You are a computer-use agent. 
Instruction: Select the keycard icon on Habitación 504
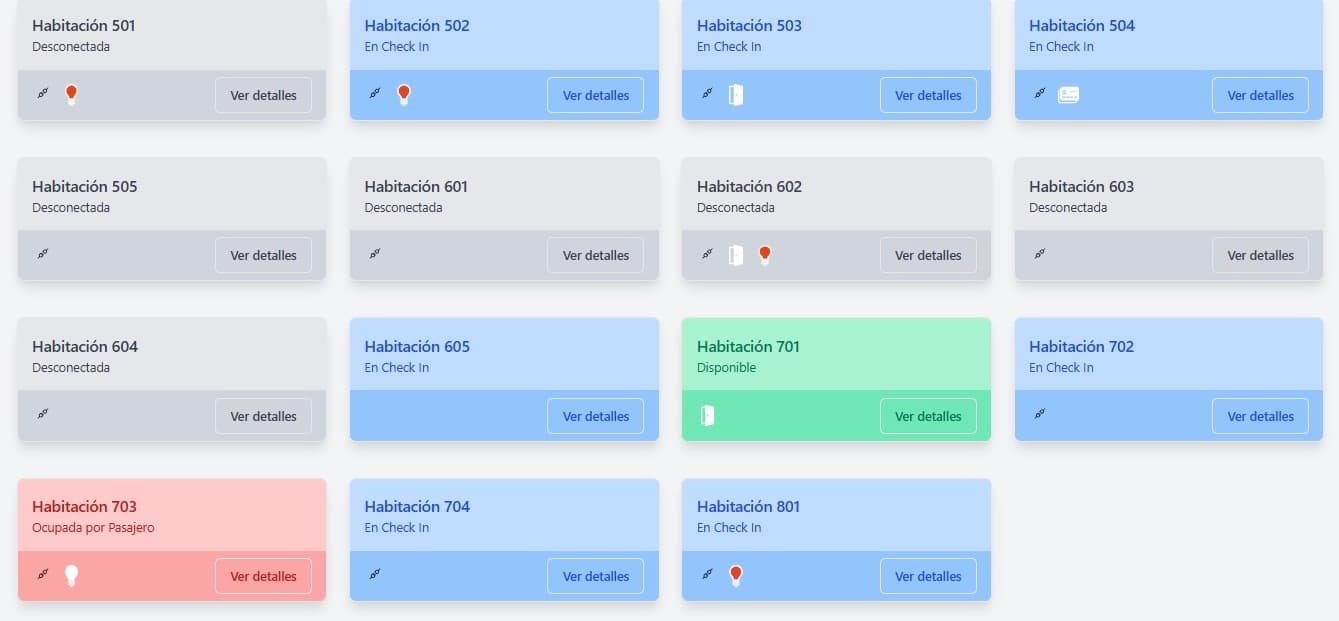tap(1070, 93)
